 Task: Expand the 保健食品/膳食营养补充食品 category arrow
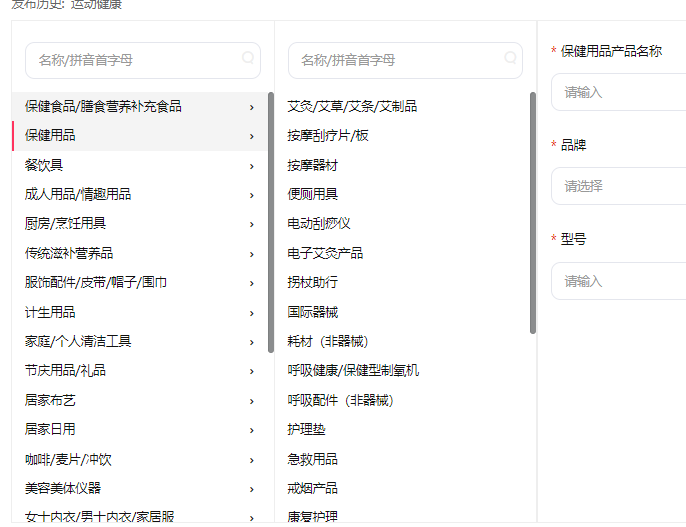tap(252, 106)
